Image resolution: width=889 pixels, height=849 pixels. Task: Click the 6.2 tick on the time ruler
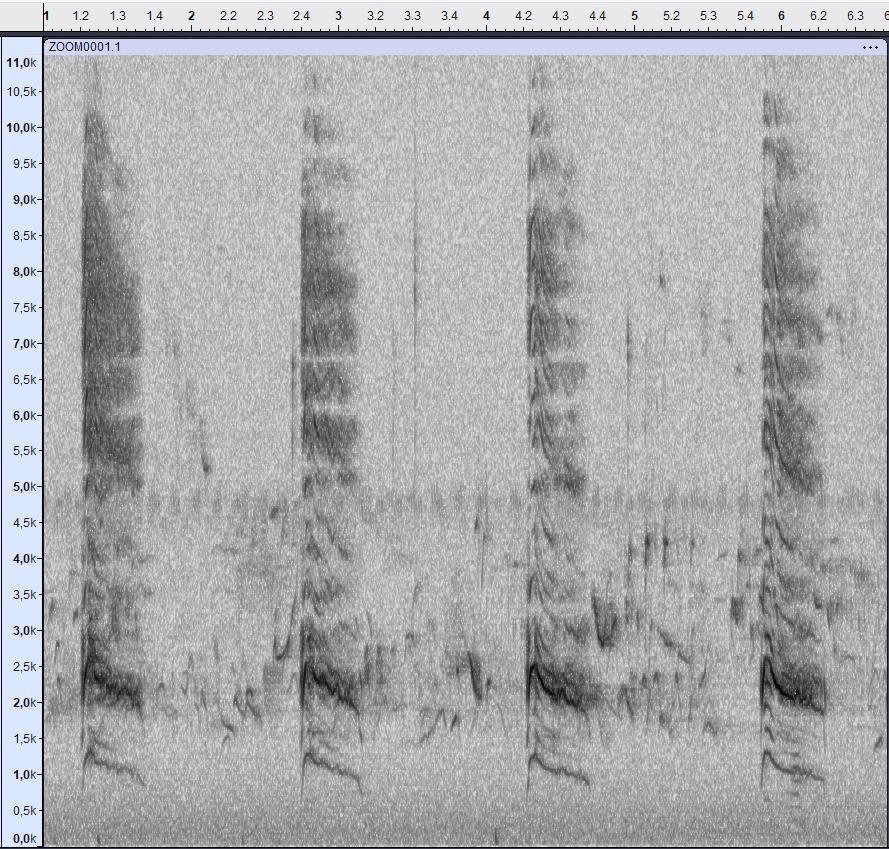pyautogui.click(x=818, y=16)
